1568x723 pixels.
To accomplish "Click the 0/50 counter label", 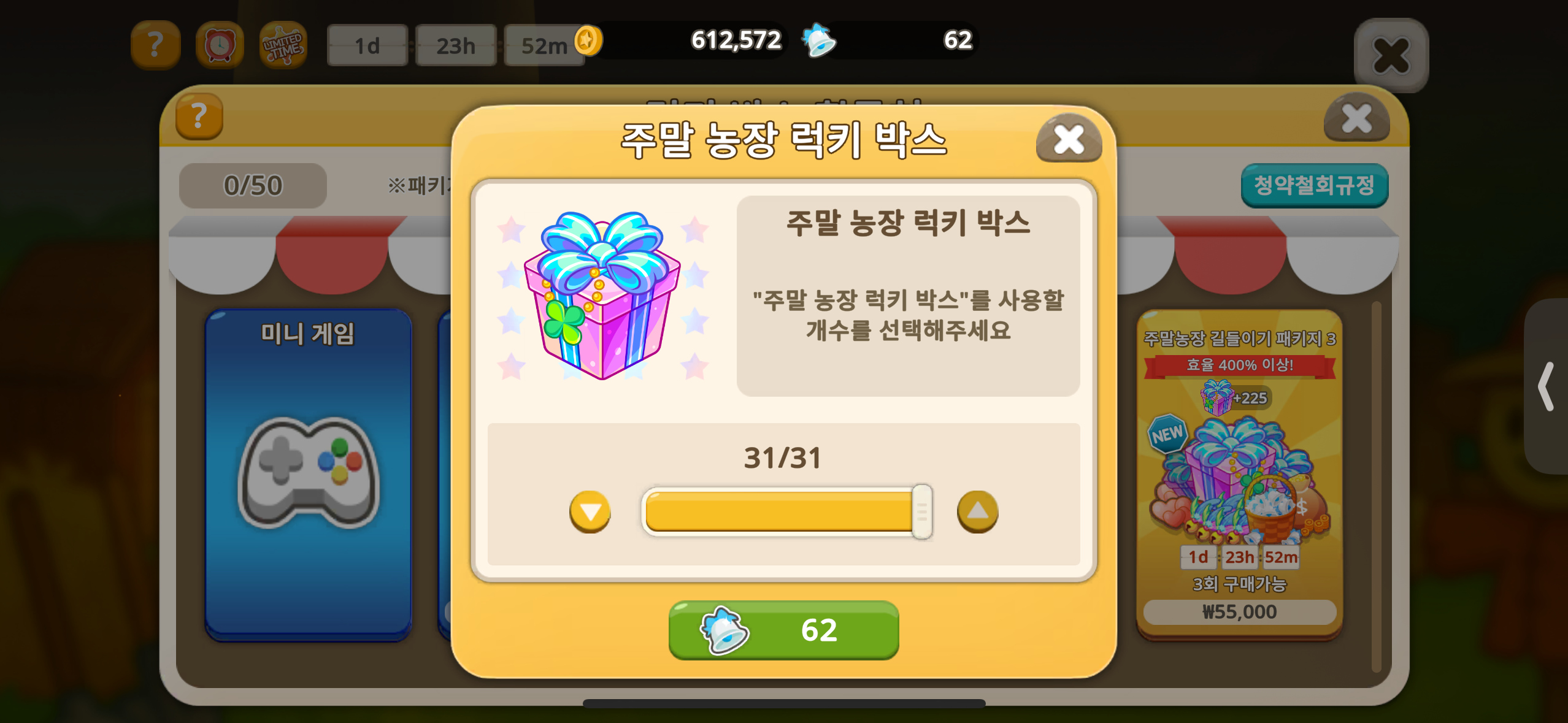I will (x=253, y=185).
